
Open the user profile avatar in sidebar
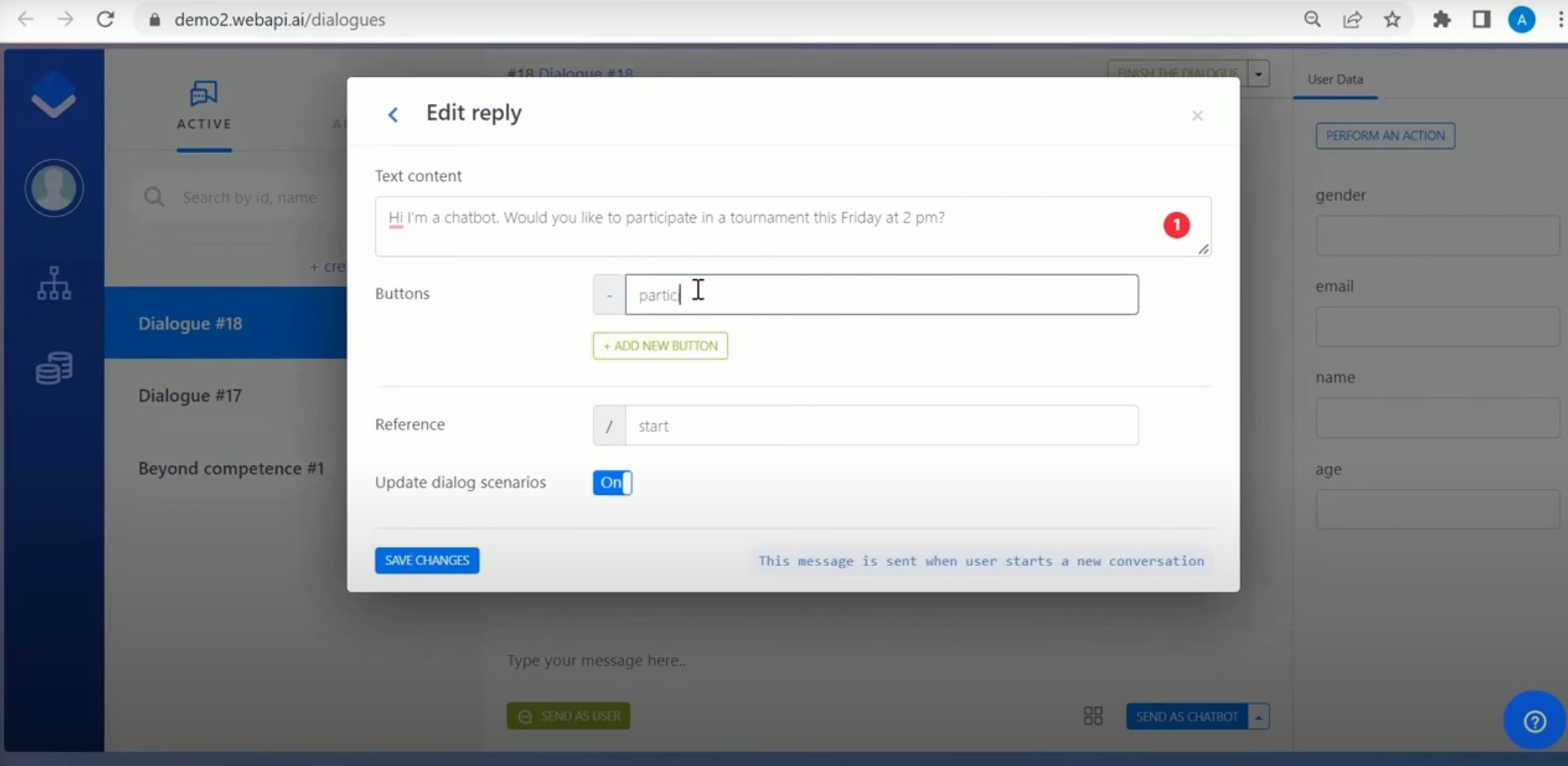coord(54,188)
